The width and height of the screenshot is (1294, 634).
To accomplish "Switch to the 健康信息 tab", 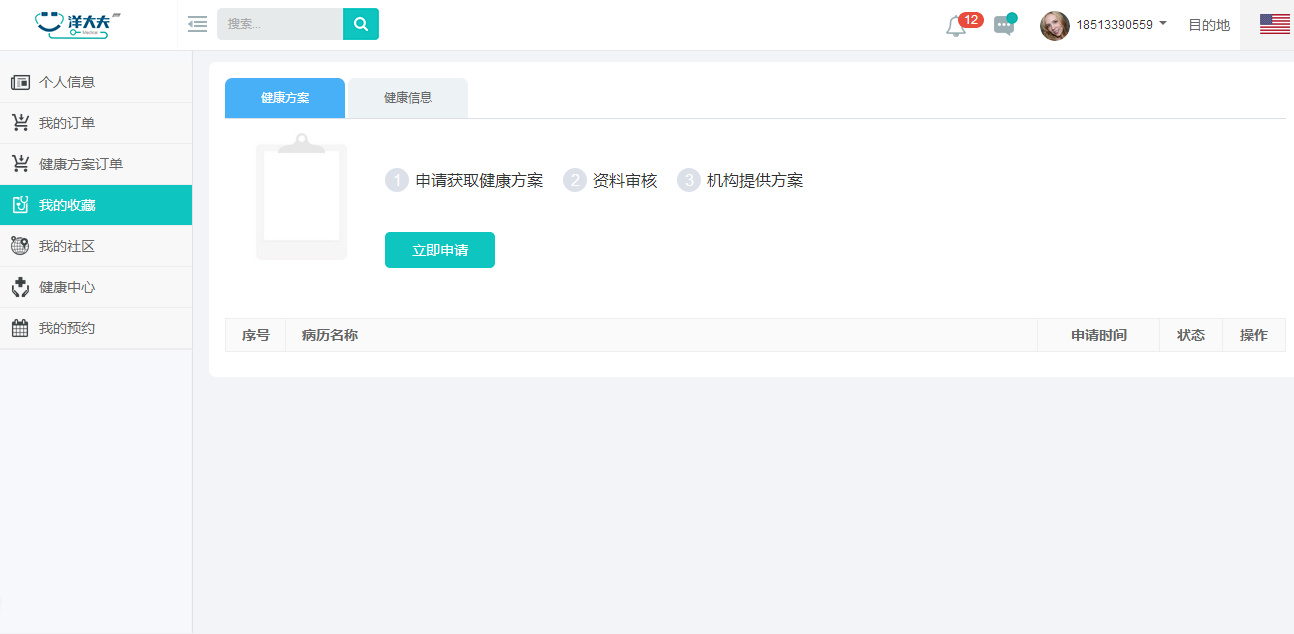I will [x=408, y=98].
